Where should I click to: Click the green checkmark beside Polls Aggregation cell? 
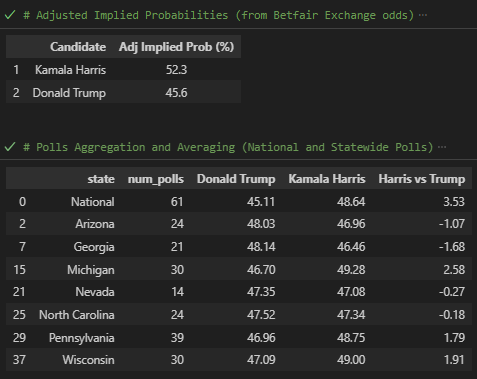tap(10, 147)
